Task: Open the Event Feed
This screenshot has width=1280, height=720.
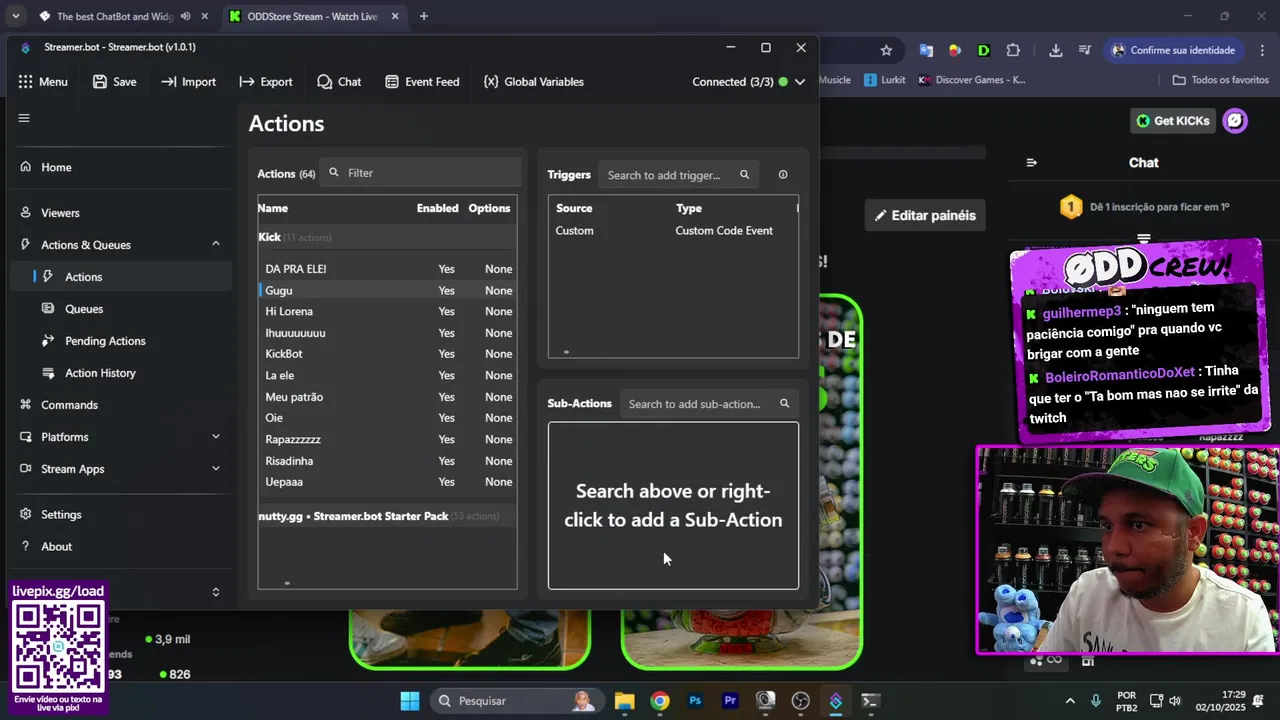Action: [422, 82]
